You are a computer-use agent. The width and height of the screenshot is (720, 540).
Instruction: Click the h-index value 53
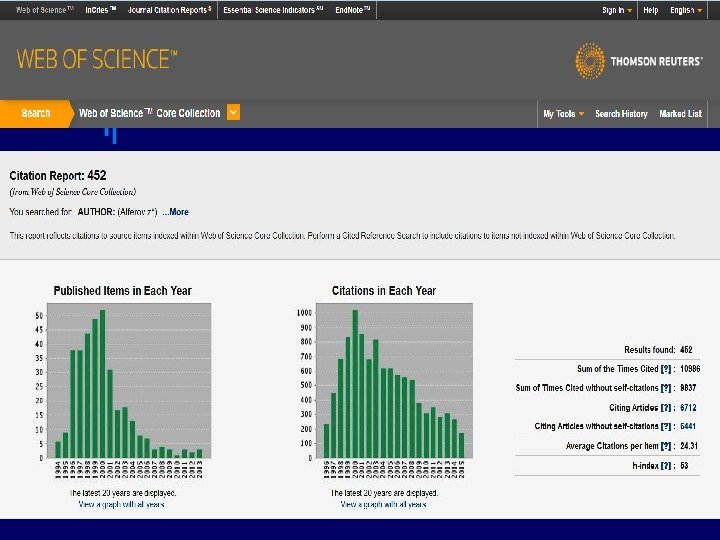click(684, 466)
